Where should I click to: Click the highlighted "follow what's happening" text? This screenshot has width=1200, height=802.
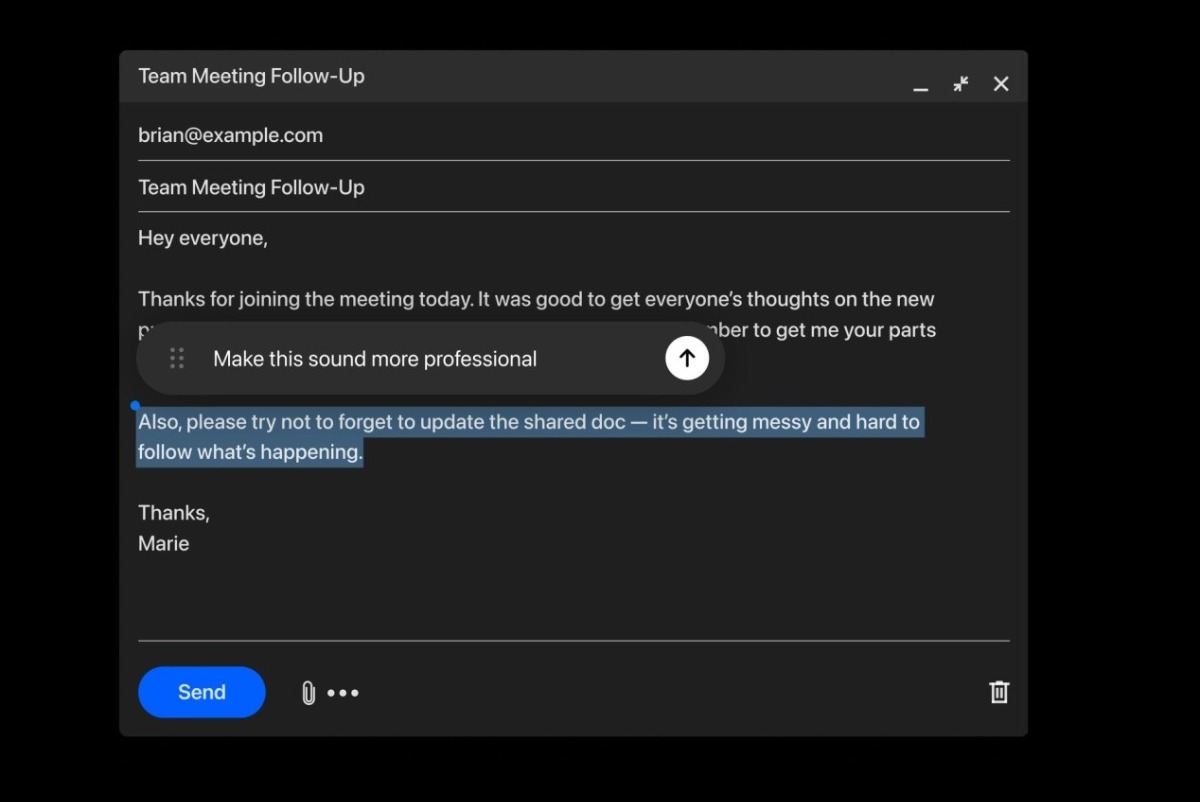point(250,452)
